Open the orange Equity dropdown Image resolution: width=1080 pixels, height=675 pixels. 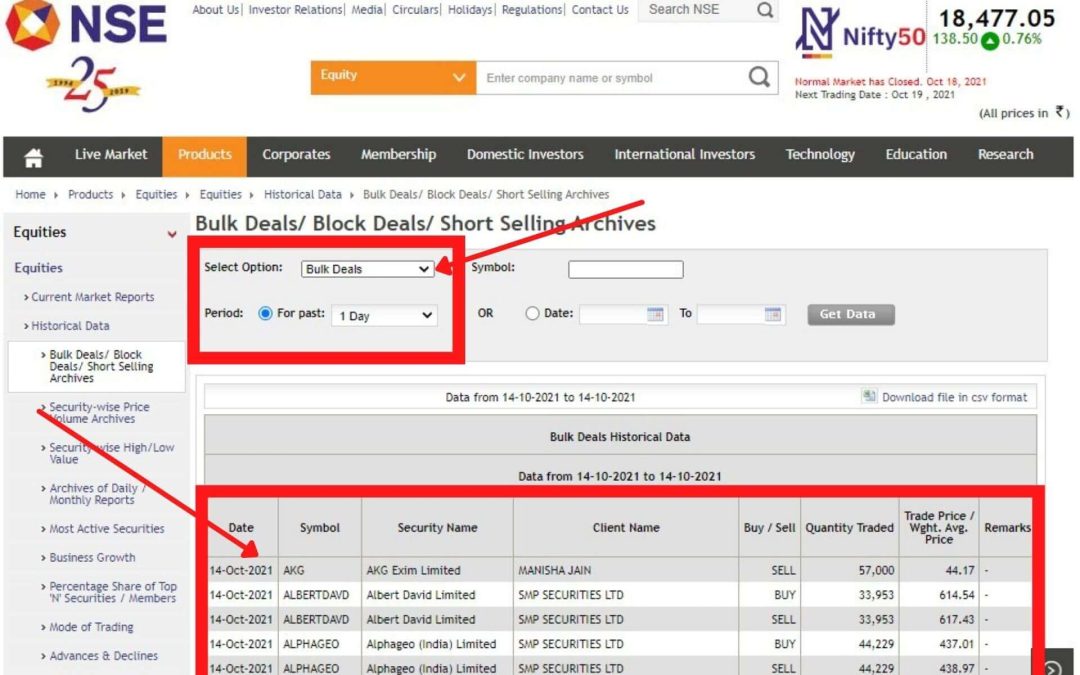393,77
